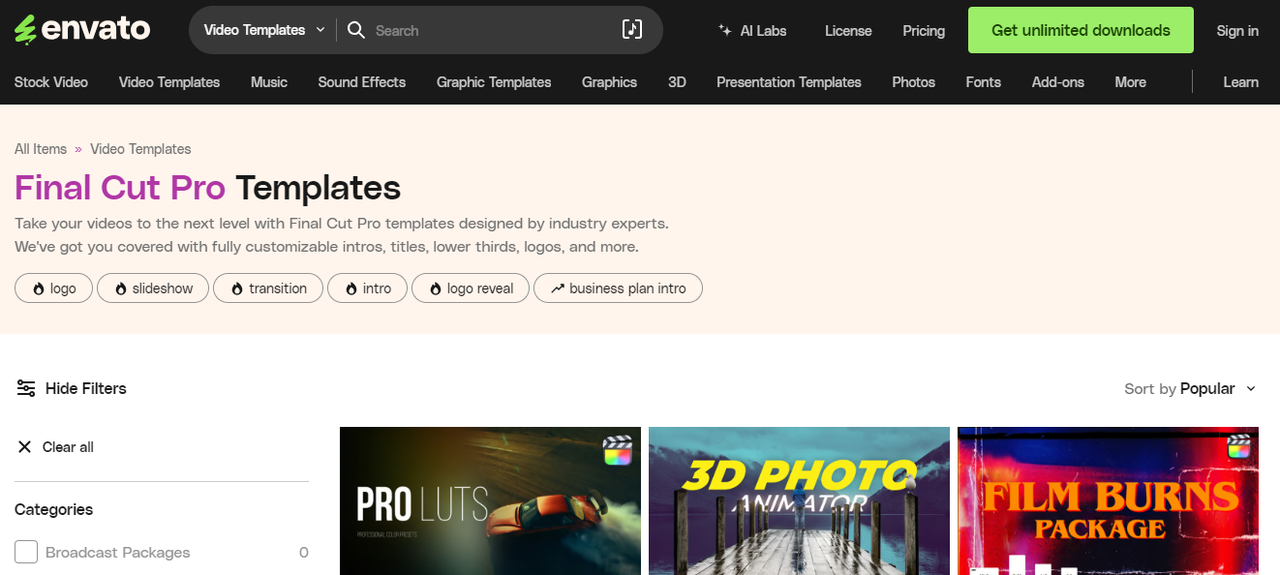Click the flame icon on the logo tag
1280x575 pixels.
[x=38, y=289]
